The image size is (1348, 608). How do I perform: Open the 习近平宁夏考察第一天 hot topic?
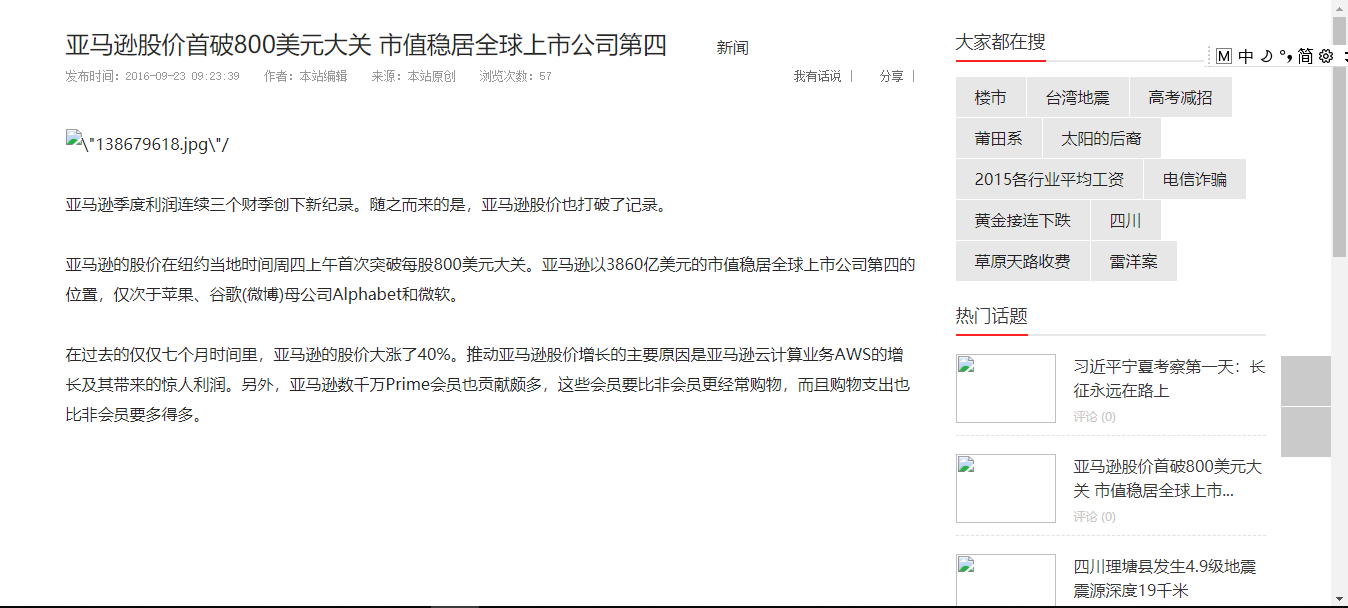point(1169,378)
